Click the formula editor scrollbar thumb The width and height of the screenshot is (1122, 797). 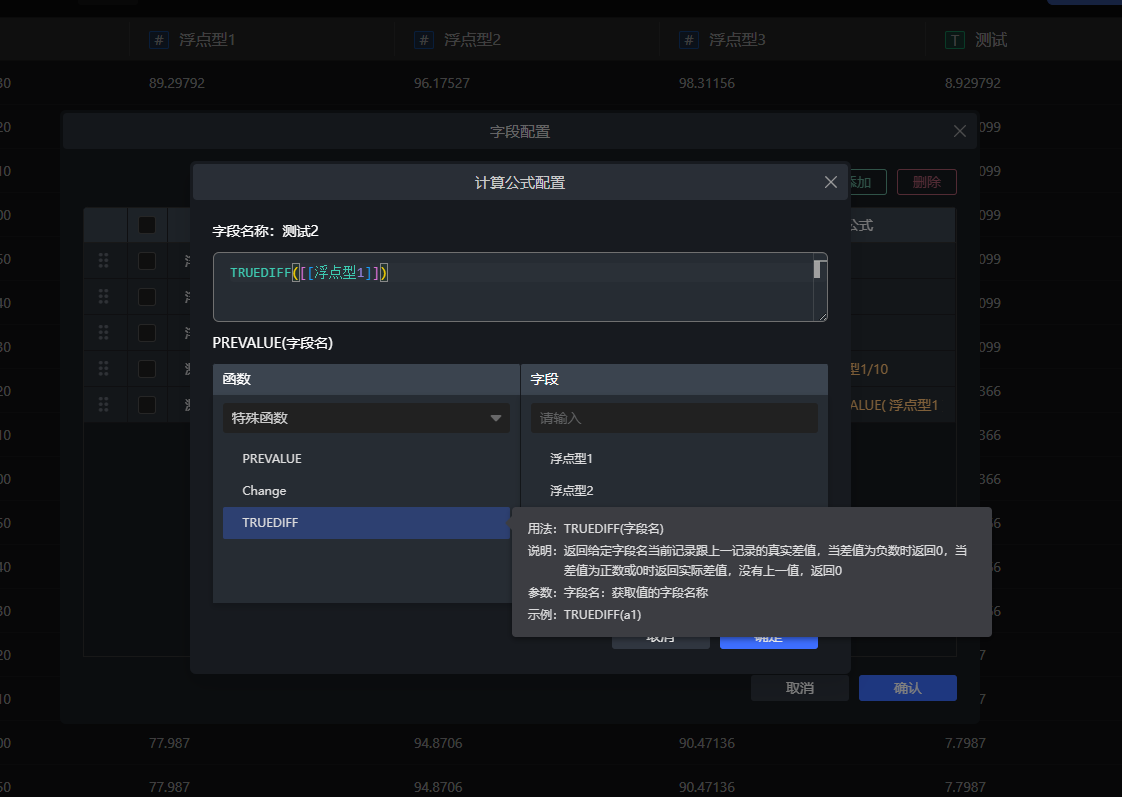pos(818,269)
